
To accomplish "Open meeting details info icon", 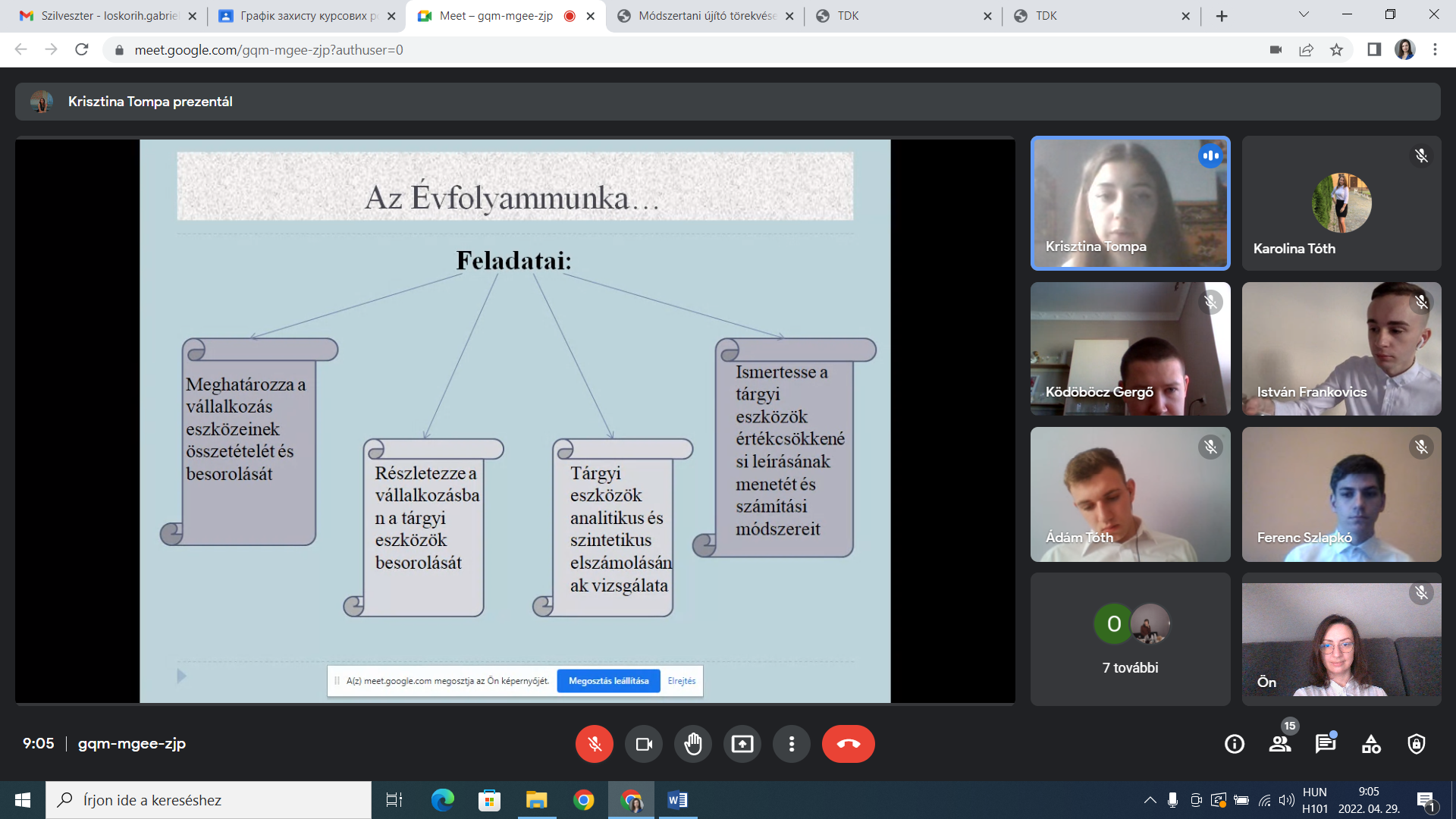I will pyautogui.click(x=1234, y=744).
